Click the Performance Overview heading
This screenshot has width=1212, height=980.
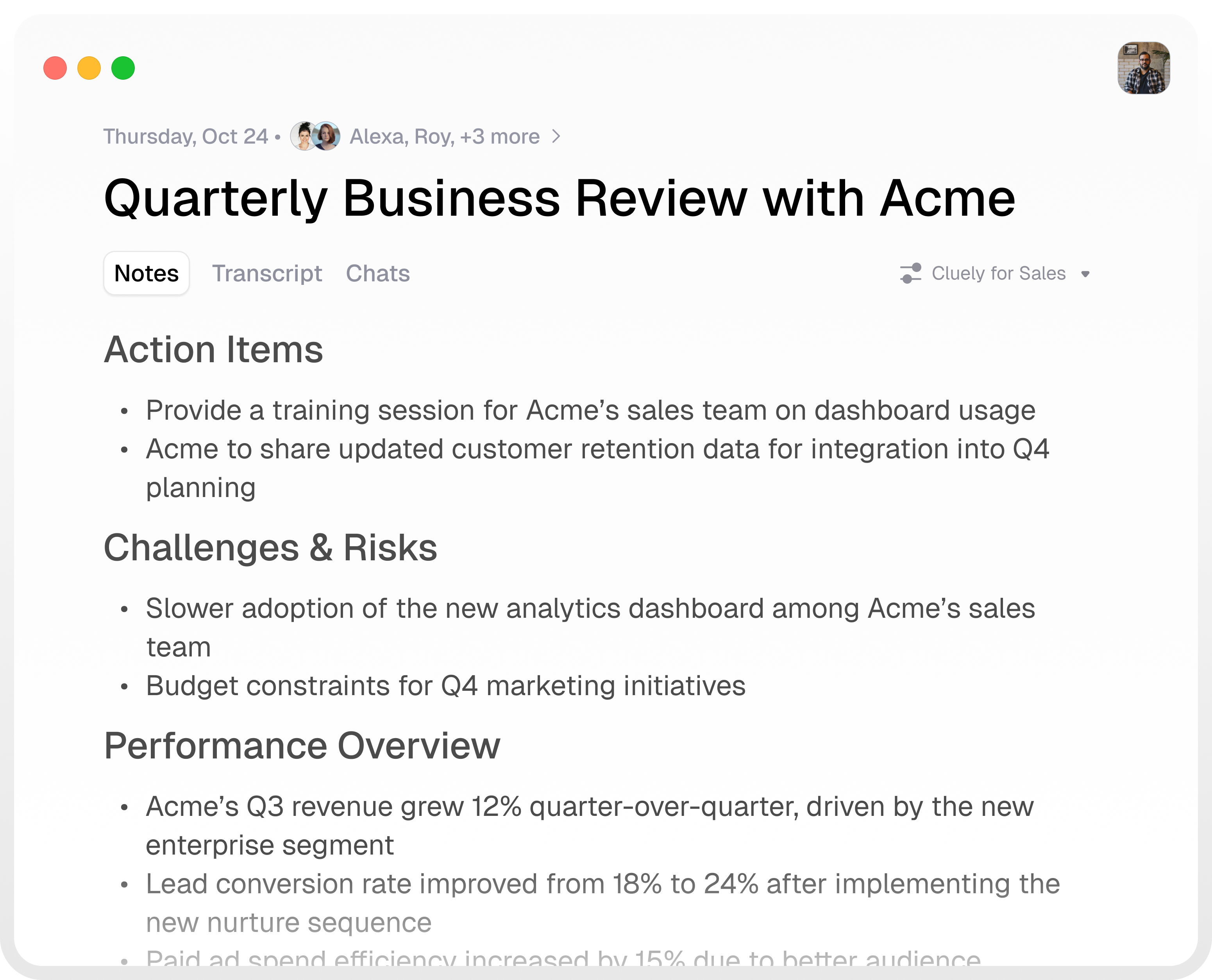point(302,746)
